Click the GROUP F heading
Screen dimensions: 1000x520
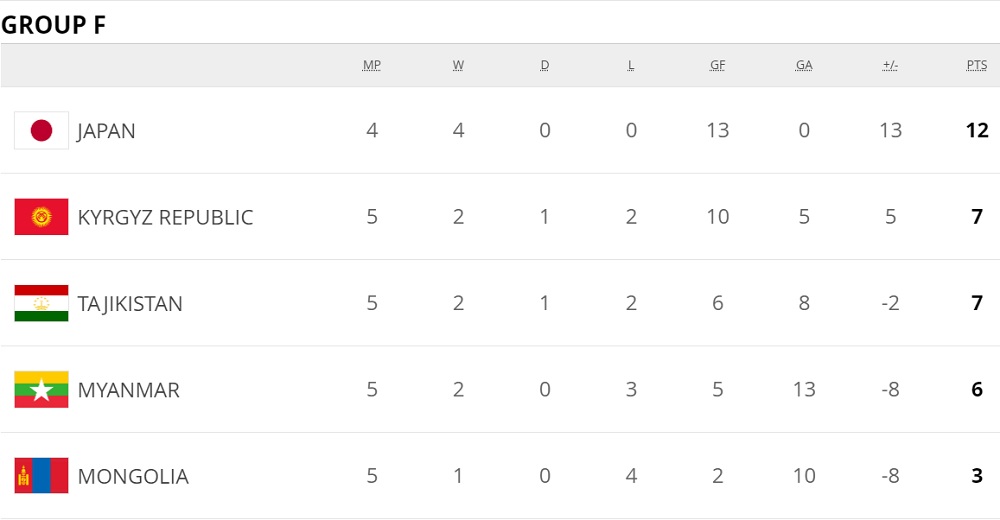coord(53,25)
